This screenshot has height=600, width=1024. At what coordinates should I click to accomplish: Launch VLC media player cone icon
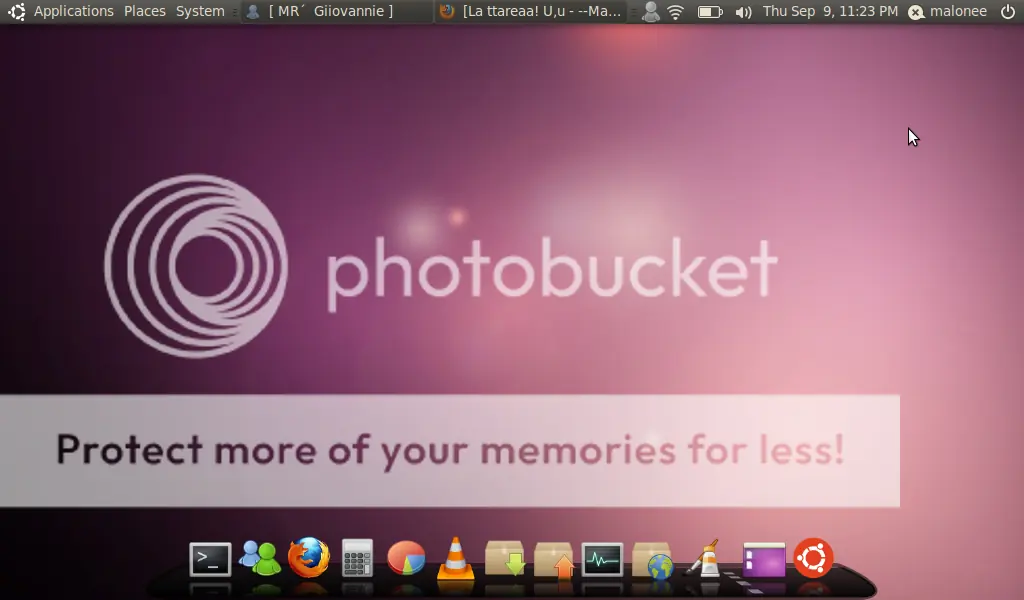[455, 558]
